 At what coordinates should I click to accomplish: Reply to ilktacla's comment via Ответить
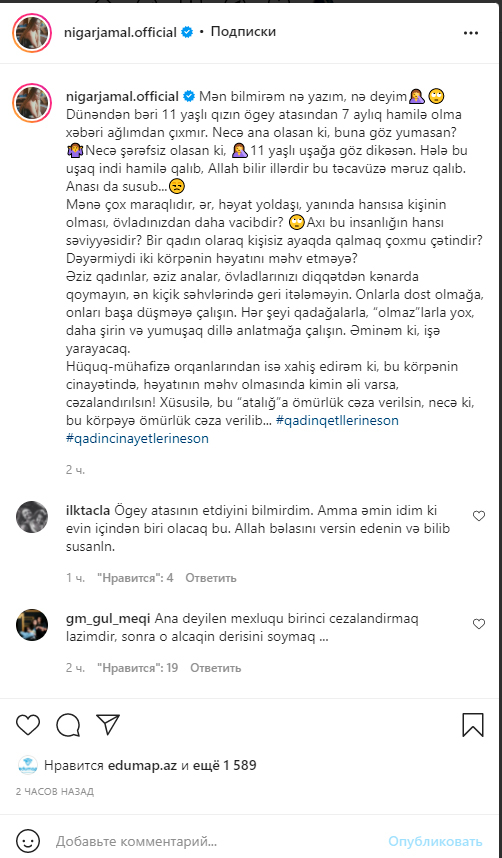pyautogui.click(x=211, y=578)
